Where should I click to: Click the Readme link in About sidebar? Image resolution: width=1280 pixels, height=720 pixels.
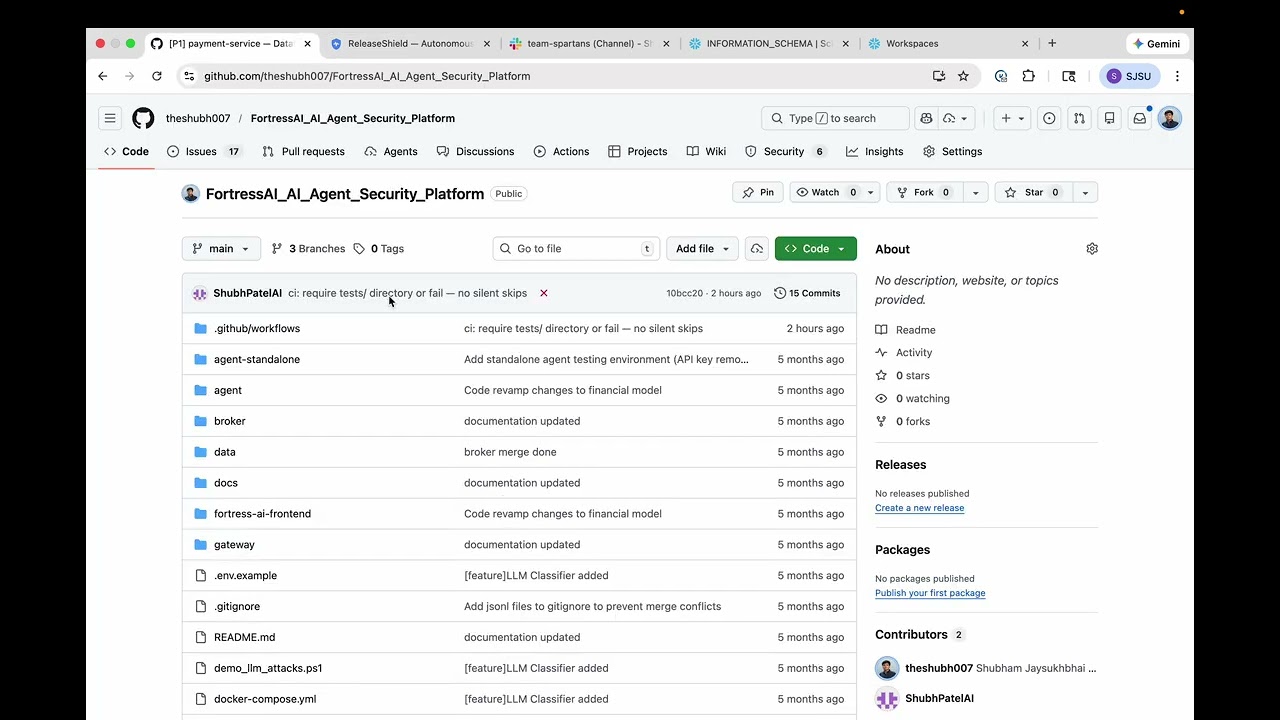tap(905, 330)
